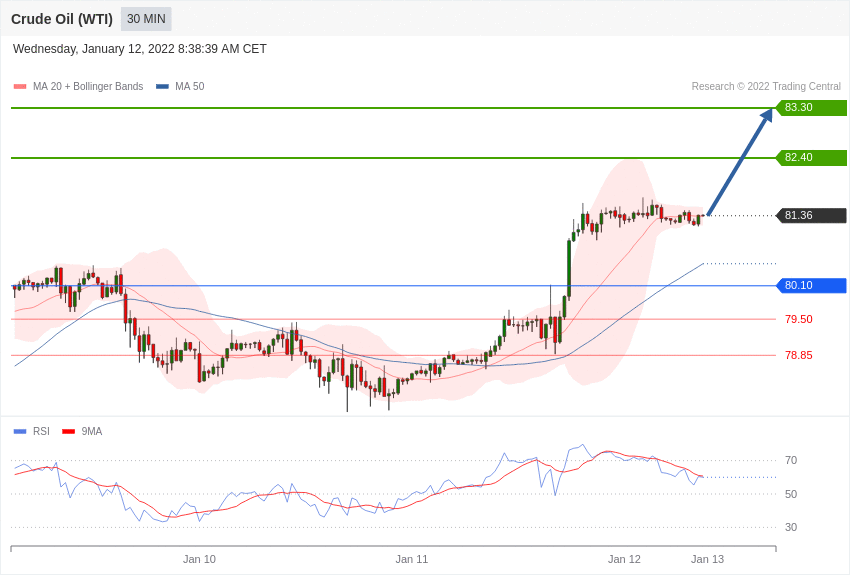Select the 81.36 current price tag
Screen dimensions: 850x576
click(812, 215)
